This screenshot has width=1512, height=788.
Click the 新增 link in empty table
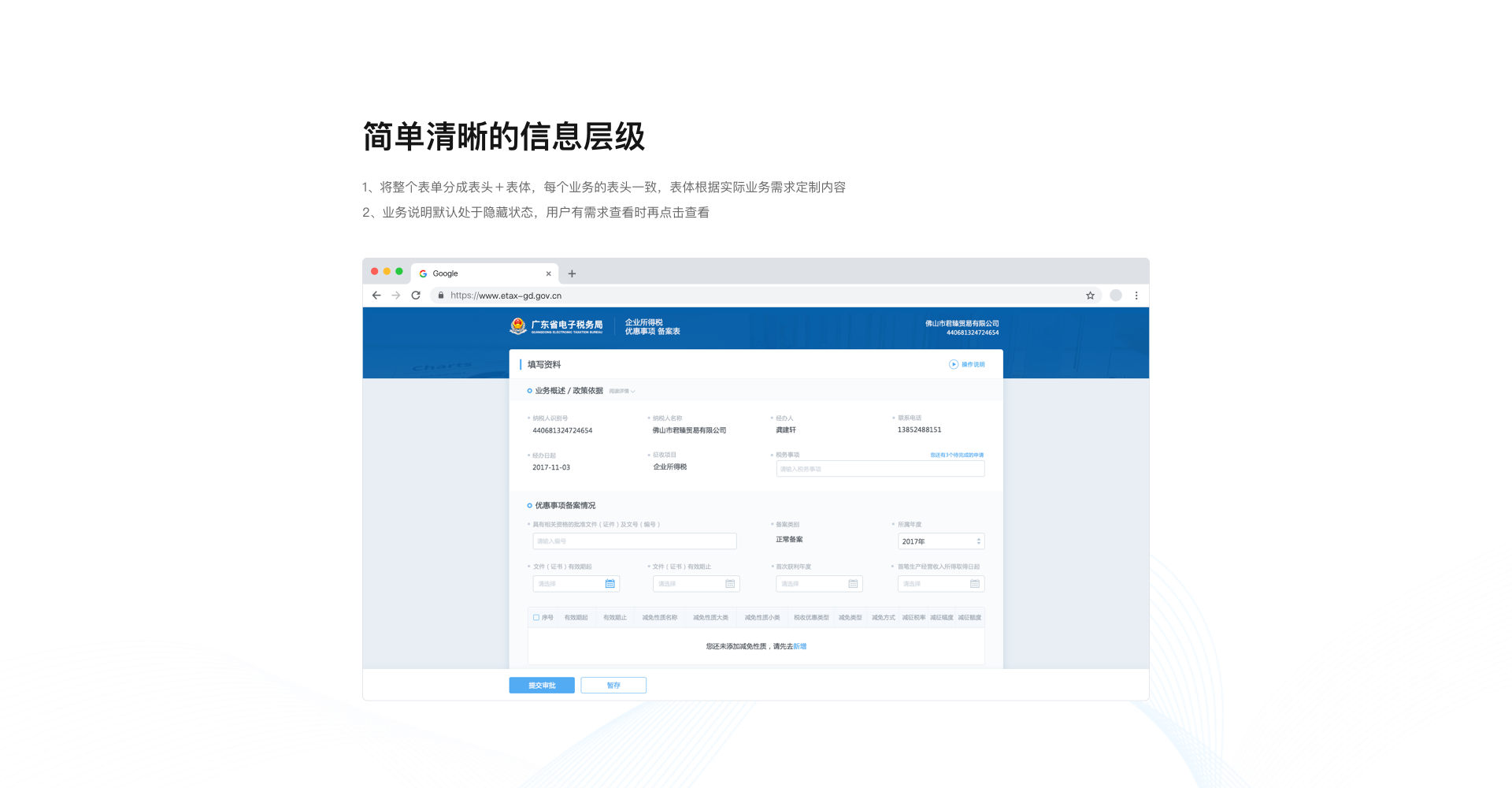(800, 646)
